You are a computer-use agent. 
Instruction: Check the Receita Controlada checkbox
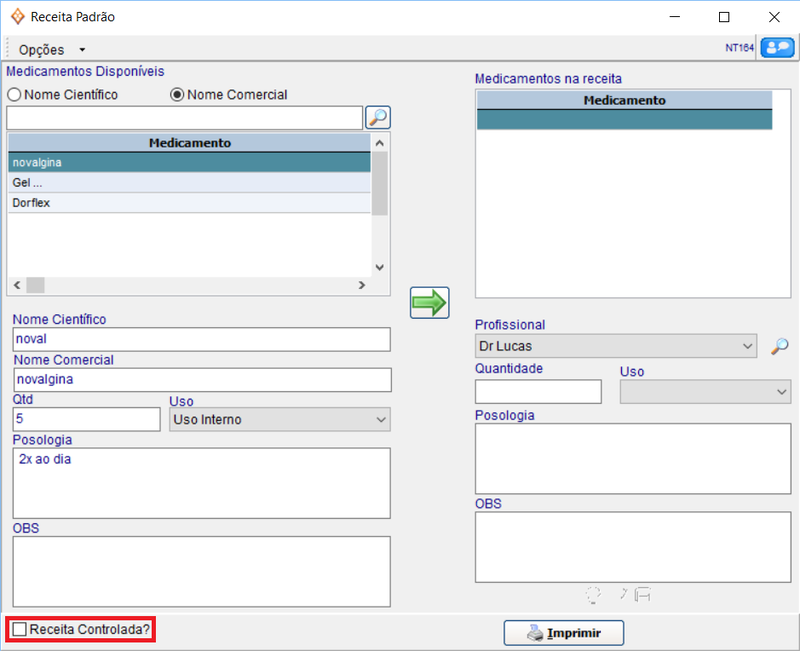[20, 629]
